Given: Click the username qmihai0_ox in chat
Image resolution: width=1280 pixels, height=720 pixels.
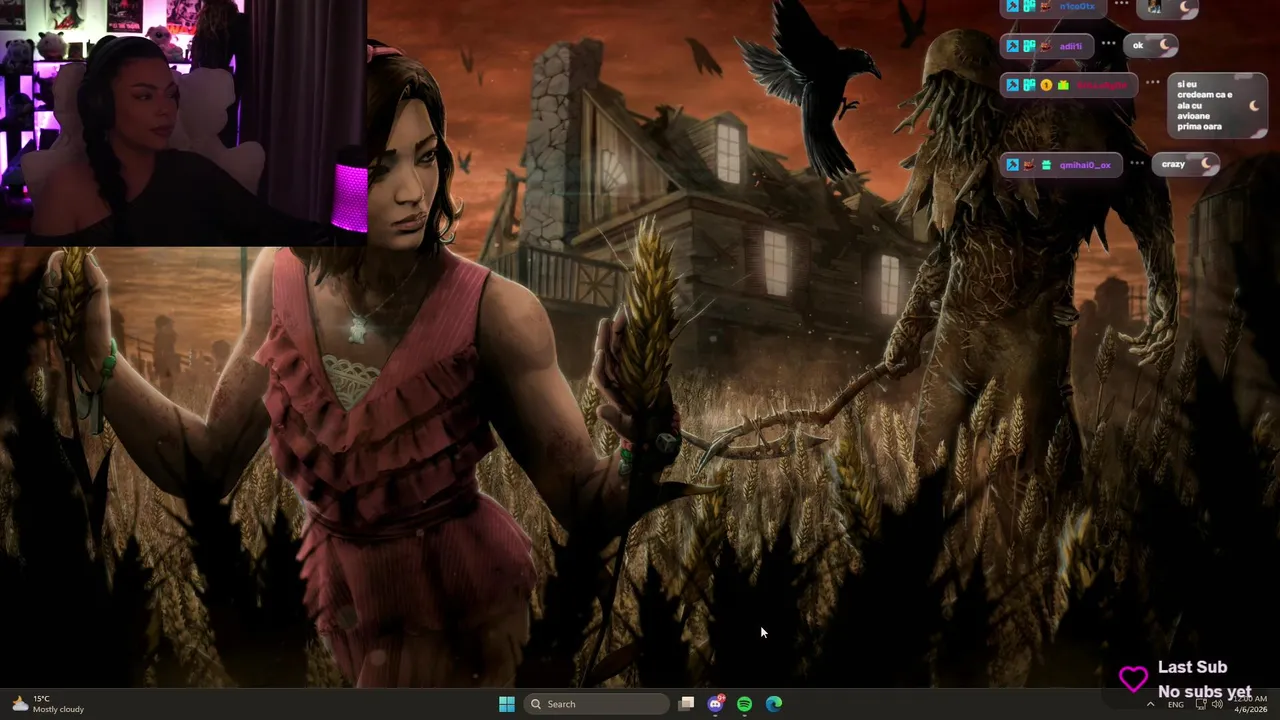Looking at the screenshot, I should tap(1085, 165).
